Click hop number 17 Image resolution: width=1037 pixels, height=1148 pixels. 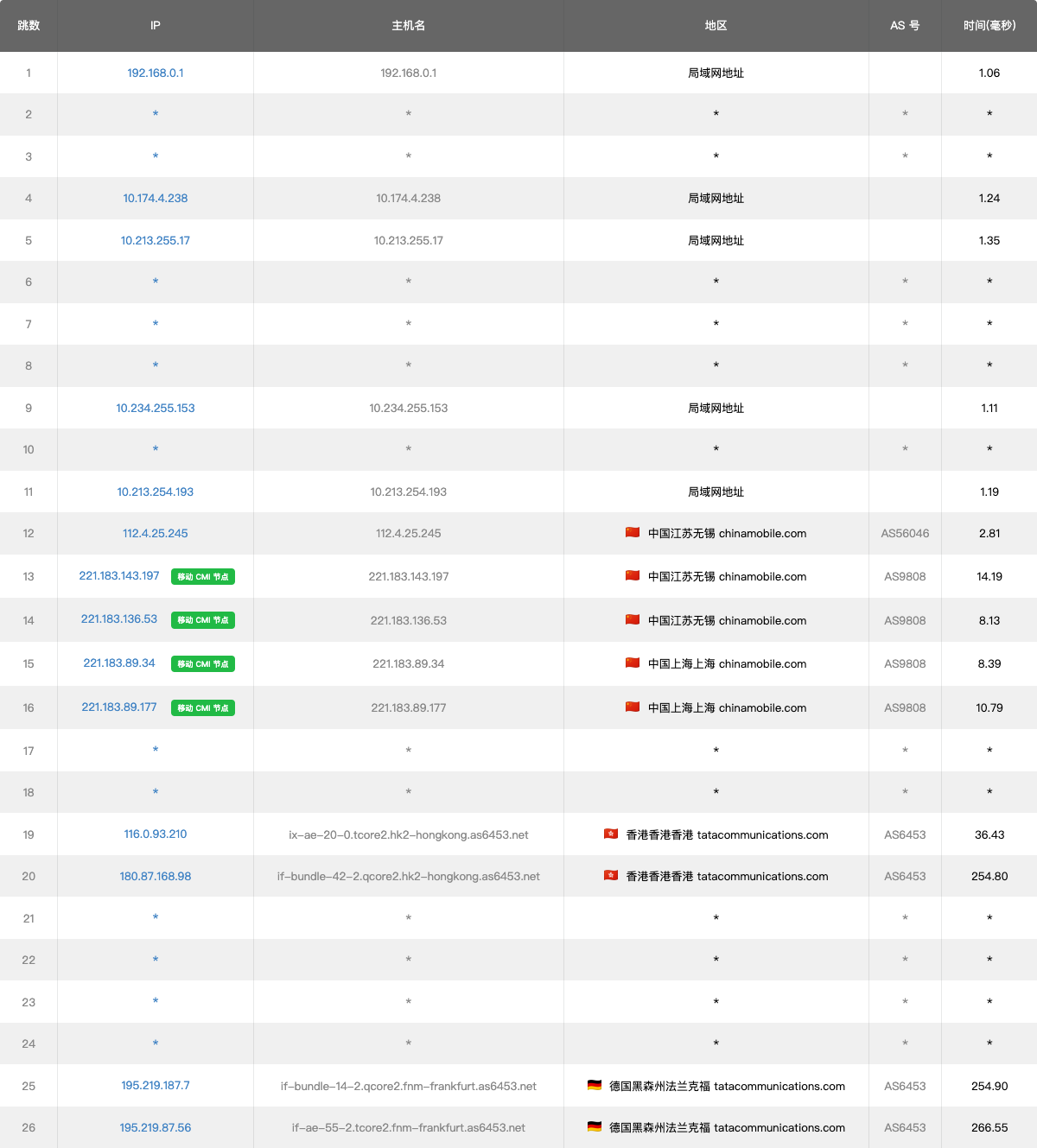(29, 751)
